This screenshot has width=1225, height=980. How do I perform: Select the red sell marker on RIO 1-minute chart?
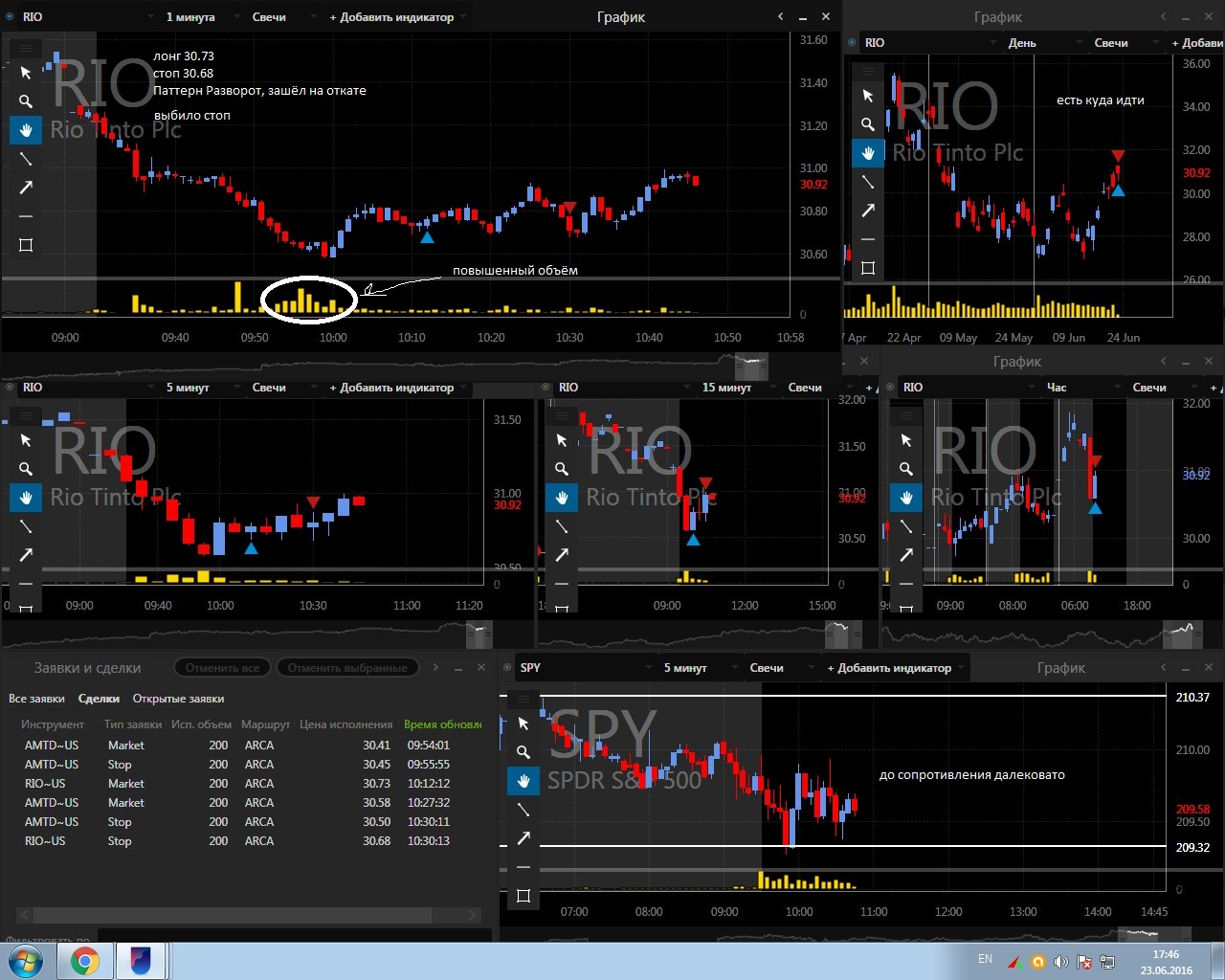tap(569, 208)
